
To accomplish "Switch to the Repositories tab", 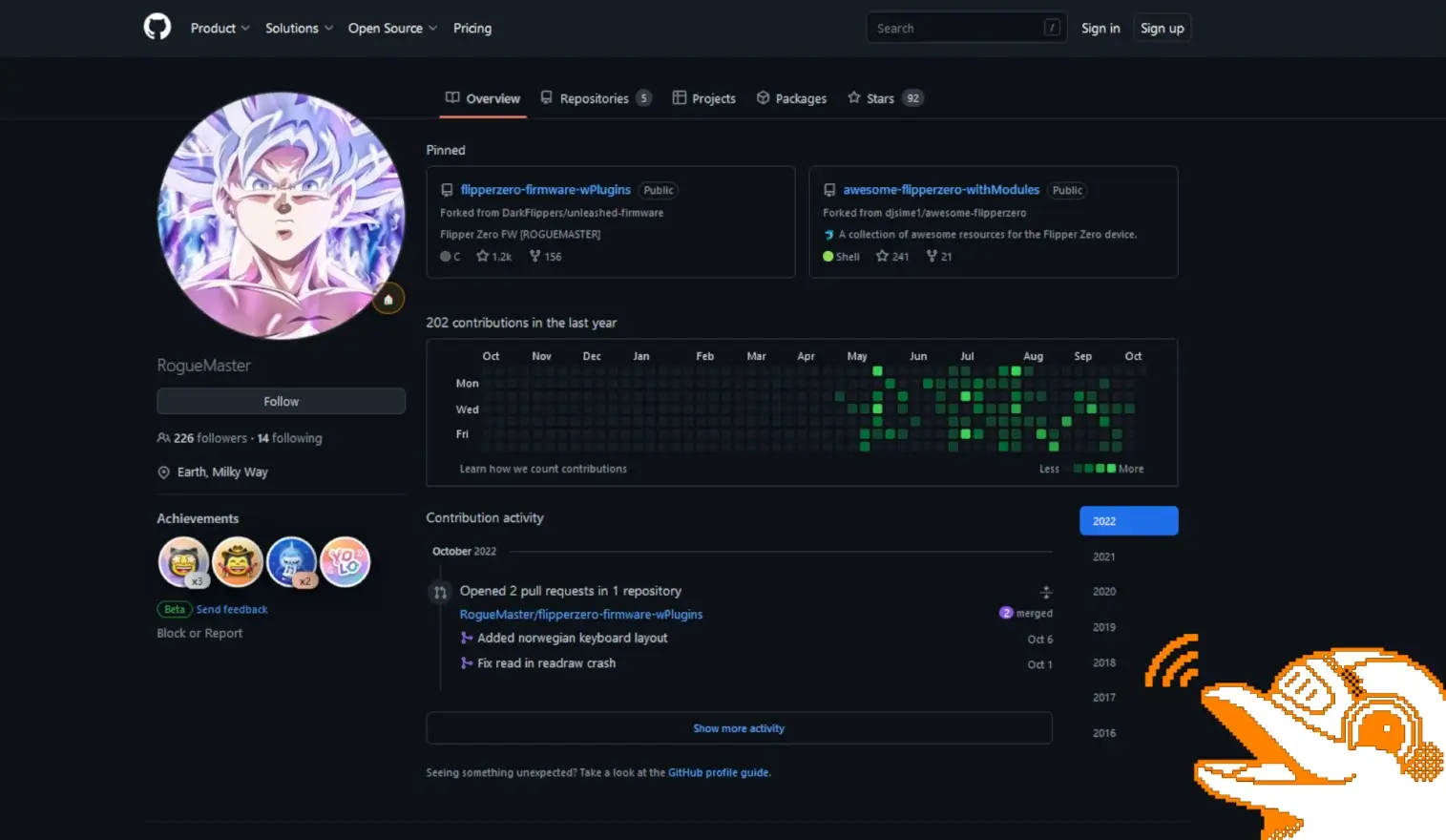I will coord(595,98).
